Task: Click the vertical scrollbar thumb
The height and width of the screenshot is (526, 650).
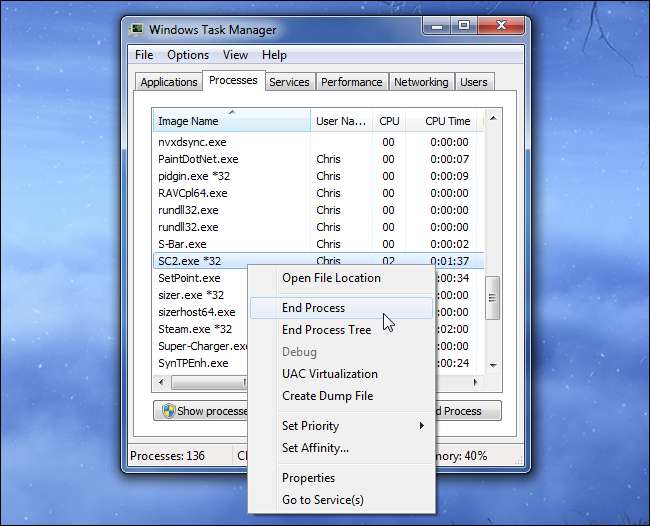Action: click(x=493, y=298)
